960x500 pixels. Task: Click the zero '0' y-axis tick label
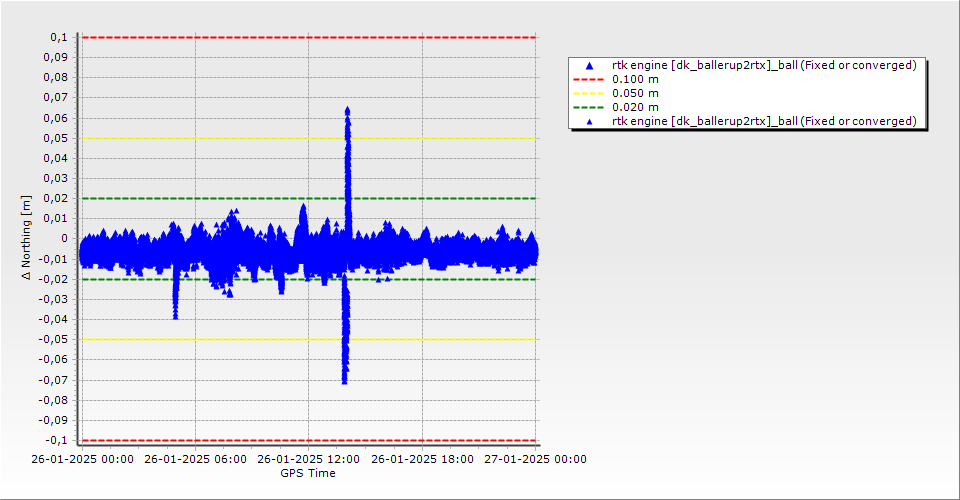pos(65,239)
